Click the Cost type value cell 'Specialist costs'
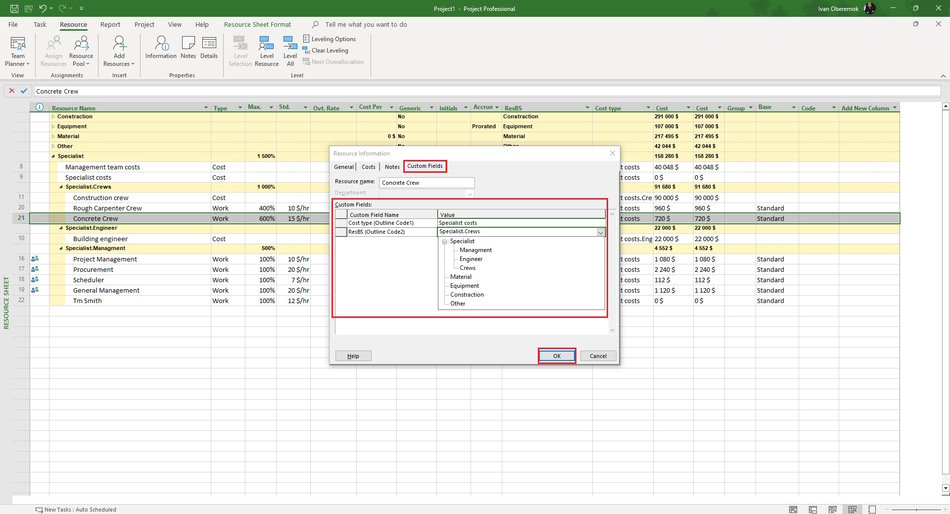This screenshot has width=950, height=514. tap(521, 223)
